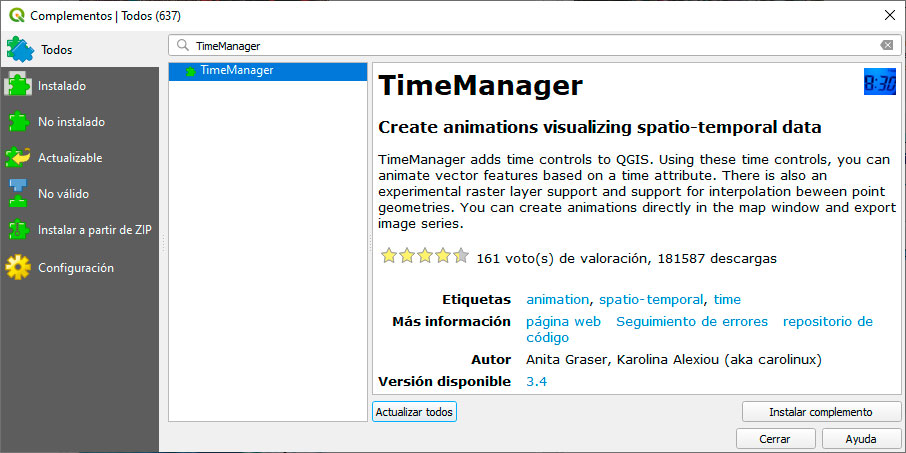Open the spatio-temporal tag link
The image size is (906, 453).
(651, 300)
